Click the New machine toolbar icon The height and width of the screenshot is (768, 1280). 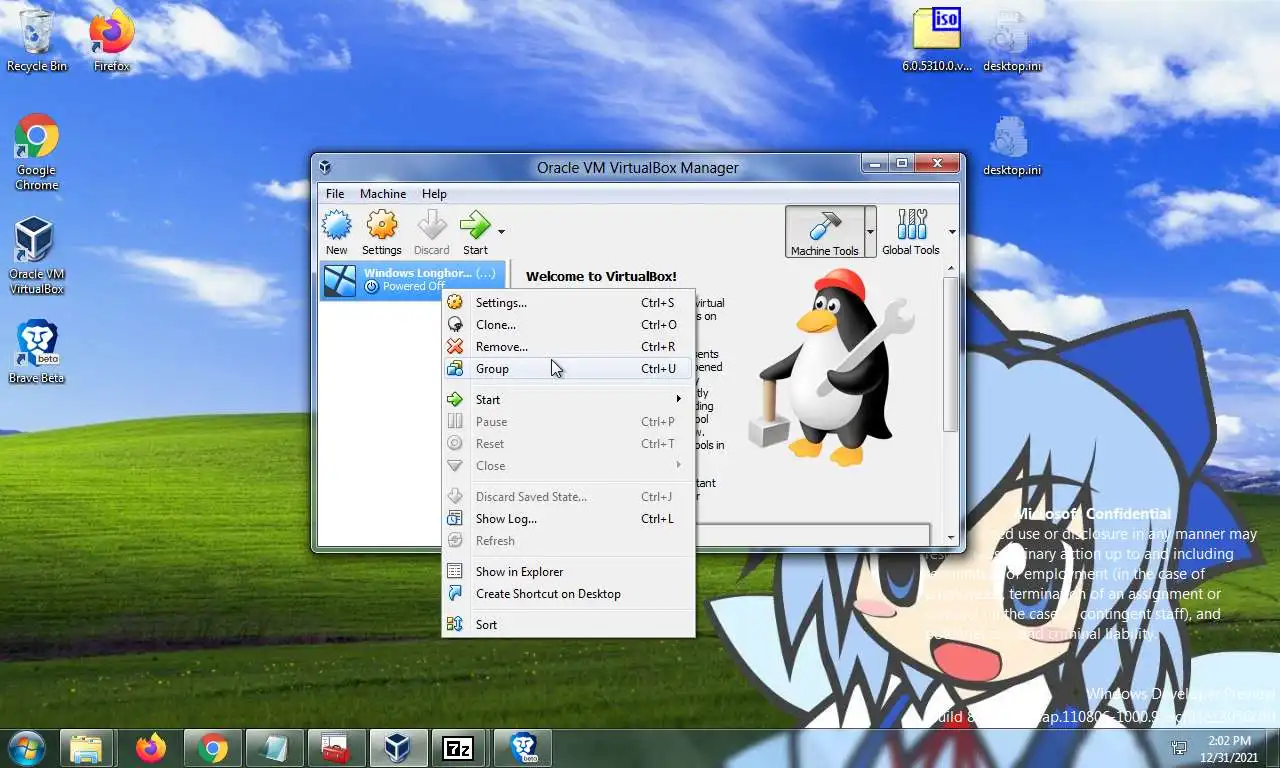[x=336, y=225]
